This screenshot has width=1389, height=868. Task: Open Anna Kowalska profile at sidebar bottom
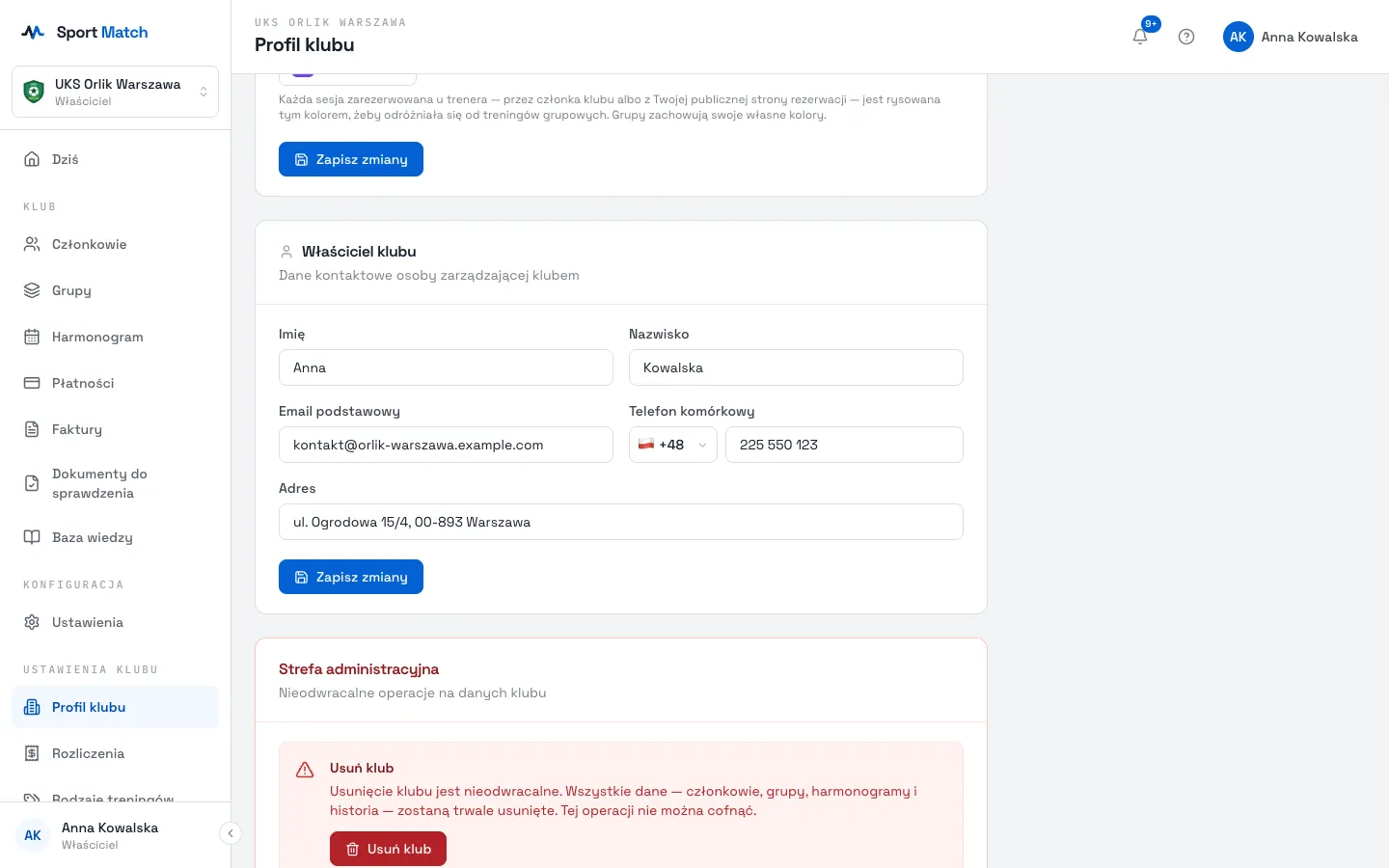coord(109,835)
